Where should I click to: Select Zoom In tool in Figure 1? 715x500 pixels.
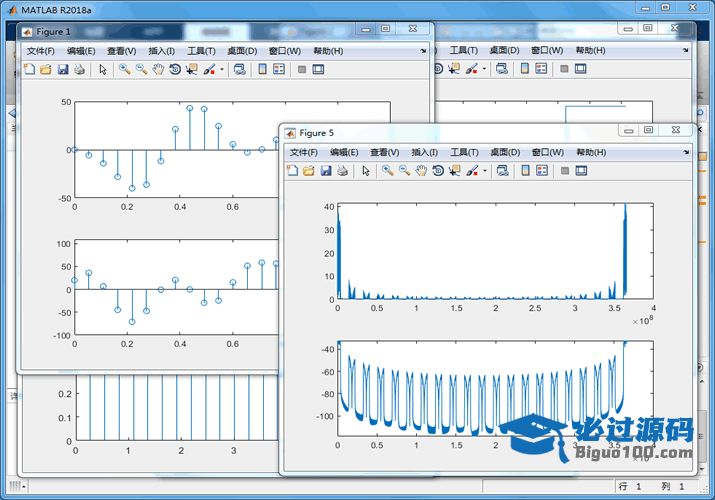pos(124,70)
